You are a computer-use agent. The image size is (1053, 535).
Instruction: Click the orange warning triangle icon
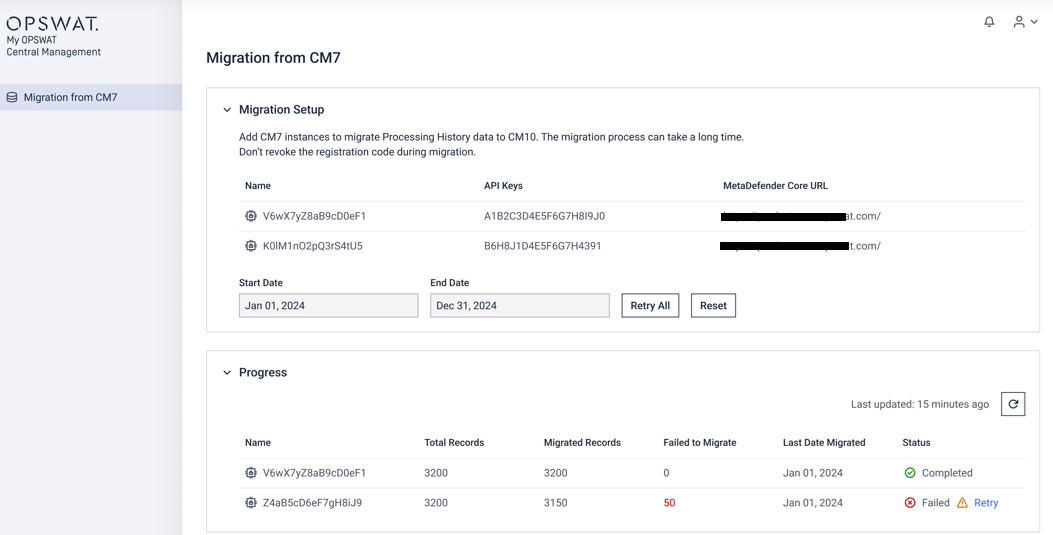coord(962,503)
